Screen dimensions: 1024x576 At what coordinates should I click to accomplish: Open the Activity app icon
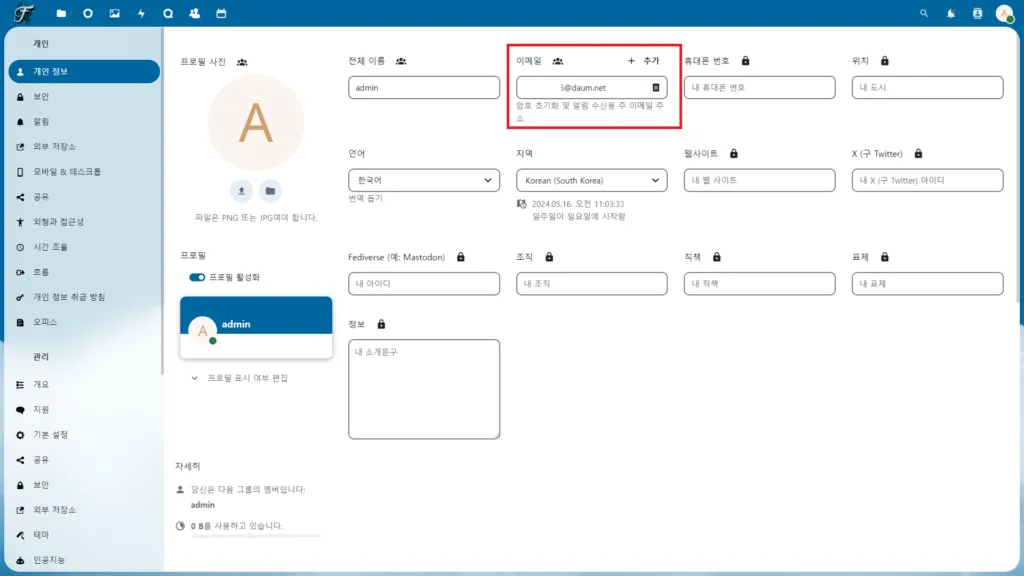[x=142, y=13]
